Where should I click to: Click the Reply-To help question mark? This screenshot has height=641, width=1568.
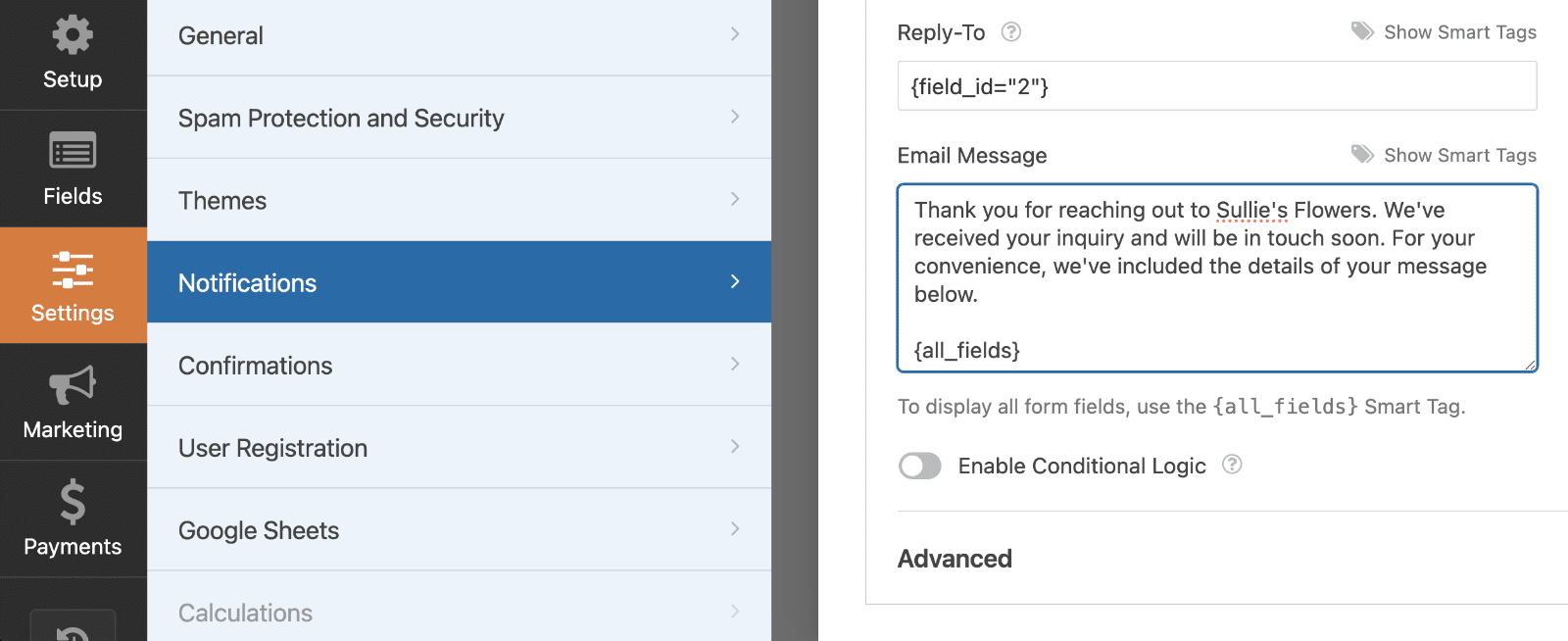click(1010, 31)
